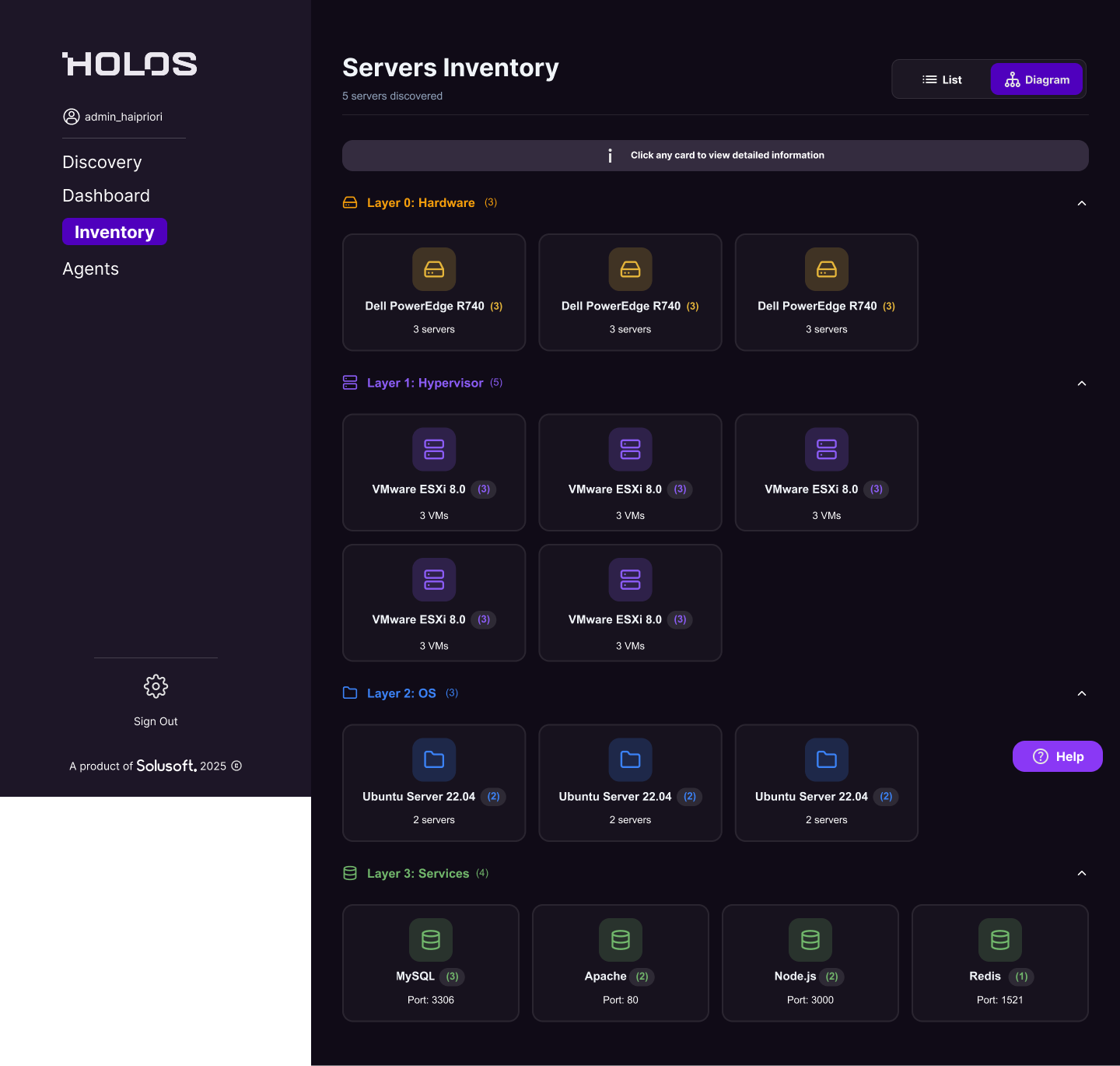The height and width of the screenshot is (1066, 1120).
Task: Open settings via the gear icon
Action: tap(156, 686)
